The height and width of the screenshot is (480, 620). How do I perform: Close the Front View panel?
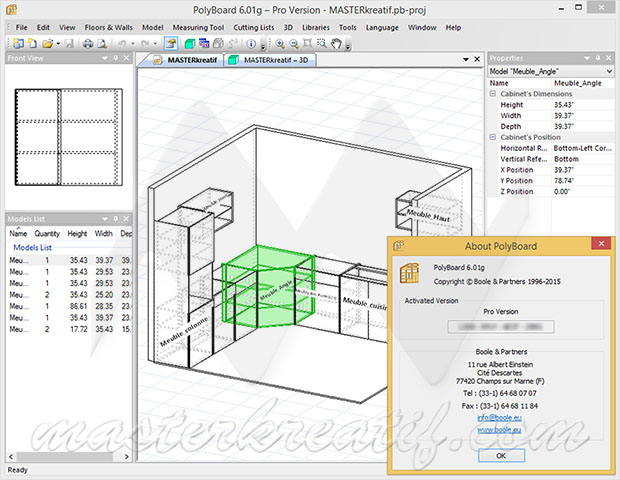pos(126,58)
